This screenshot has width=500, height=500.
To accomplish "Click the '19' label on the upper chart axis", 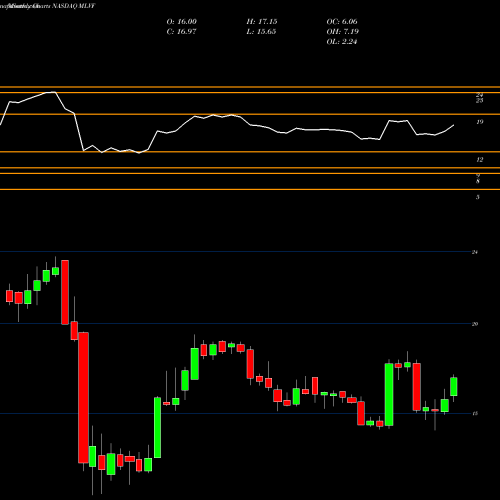I will [479, 122].
